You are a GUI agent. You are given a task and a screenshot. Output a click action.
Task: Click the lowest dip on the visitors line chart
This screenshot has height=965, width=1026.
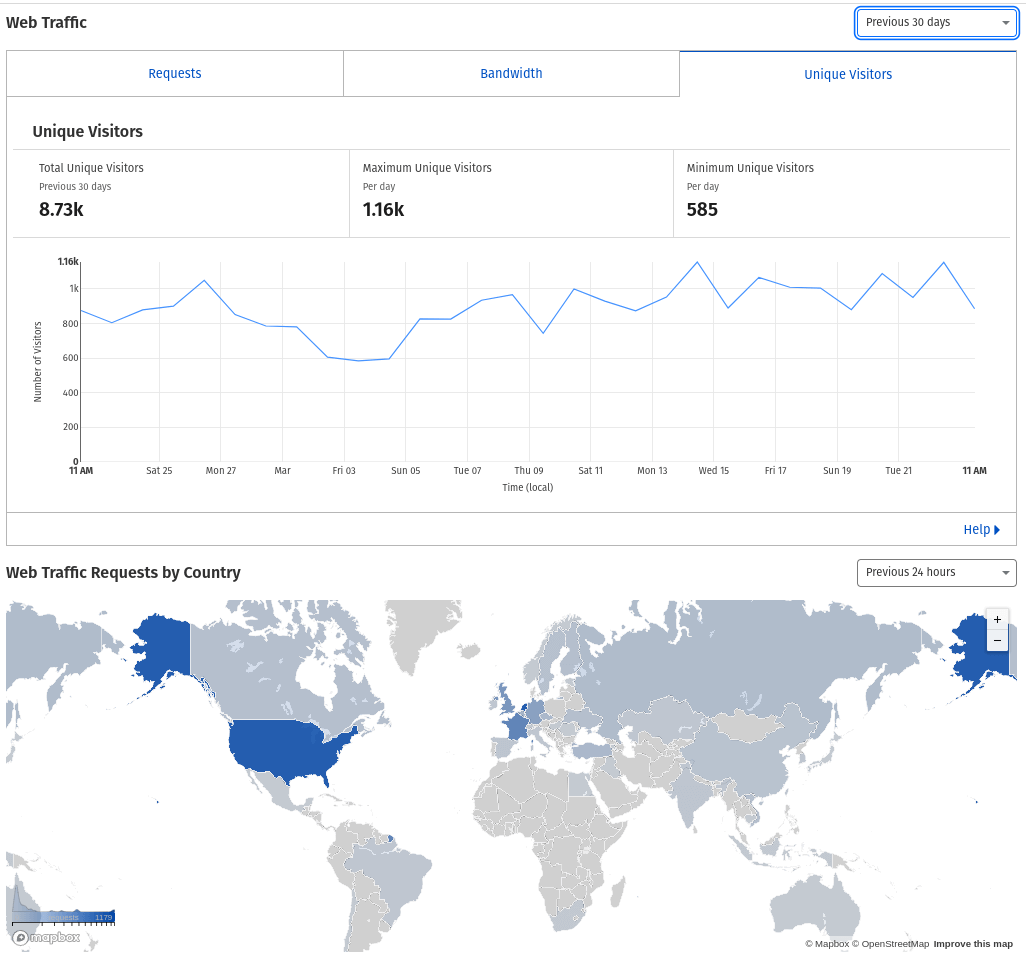coord(358,360)
